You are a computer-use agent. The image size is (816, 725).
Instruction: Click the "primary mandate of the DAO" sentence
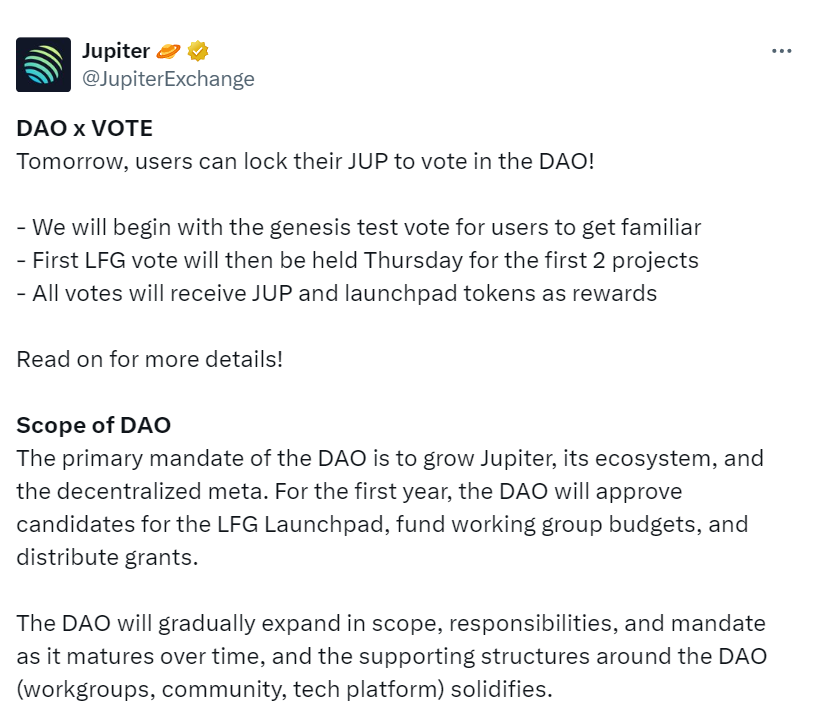(x=389, y=458)
